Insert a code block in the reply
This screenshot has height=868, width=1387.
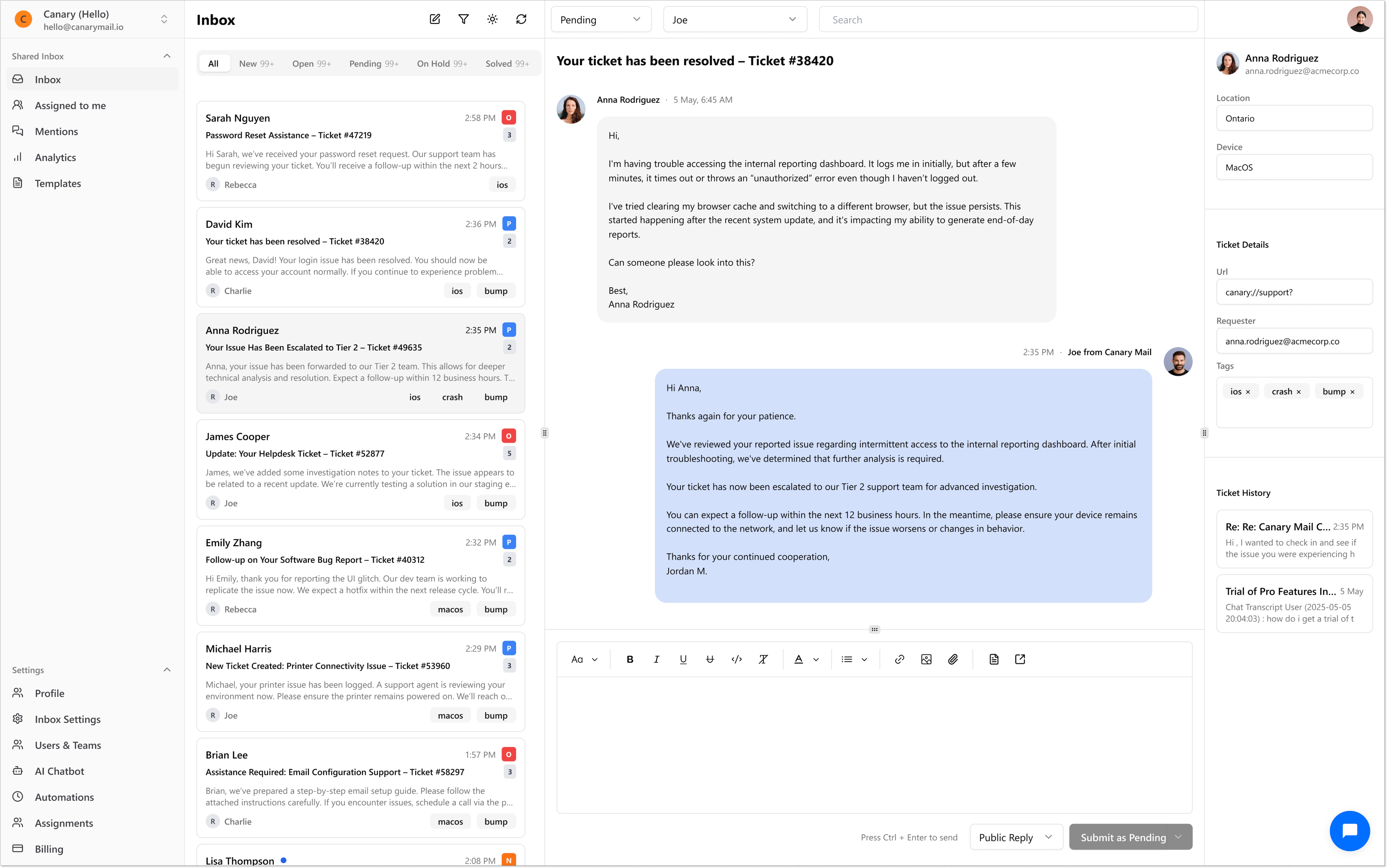click(x=736, y=659)
